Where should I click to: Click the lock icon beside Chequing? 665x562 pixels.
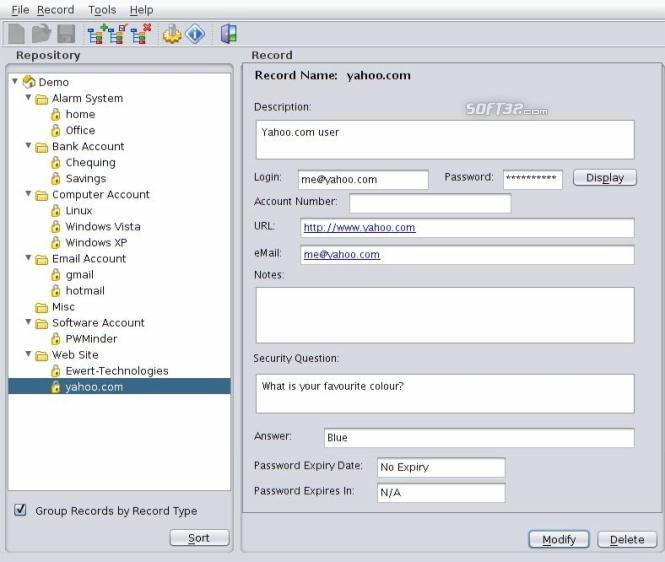tap(56, 162)
